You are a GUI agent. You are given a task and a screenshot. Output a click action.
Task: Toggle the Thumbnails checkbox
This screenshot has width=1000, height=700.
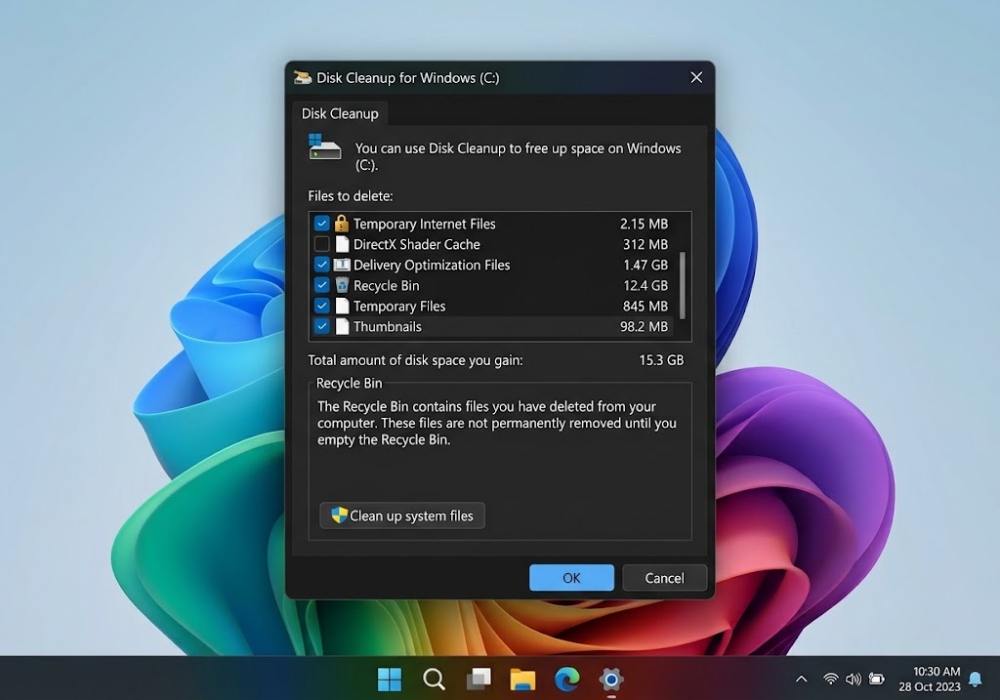[x=321, y=326]
